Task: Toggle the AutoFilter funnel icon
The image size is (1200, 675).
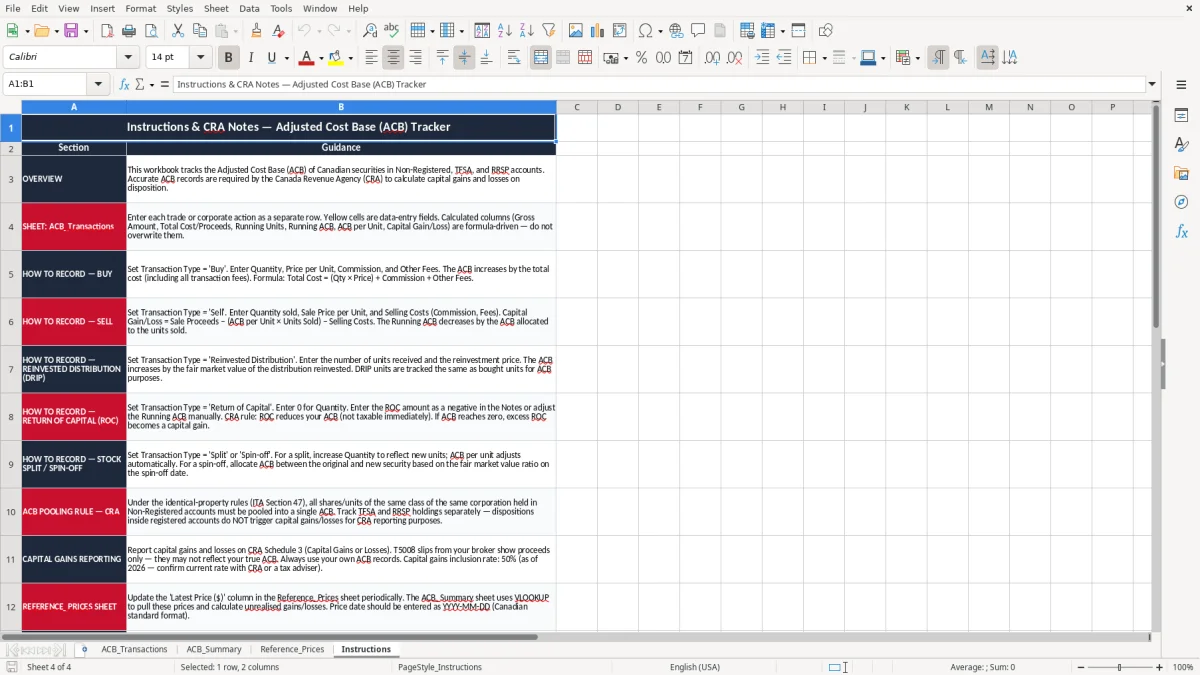Action: pyautogui.click(x=549, y=31)
